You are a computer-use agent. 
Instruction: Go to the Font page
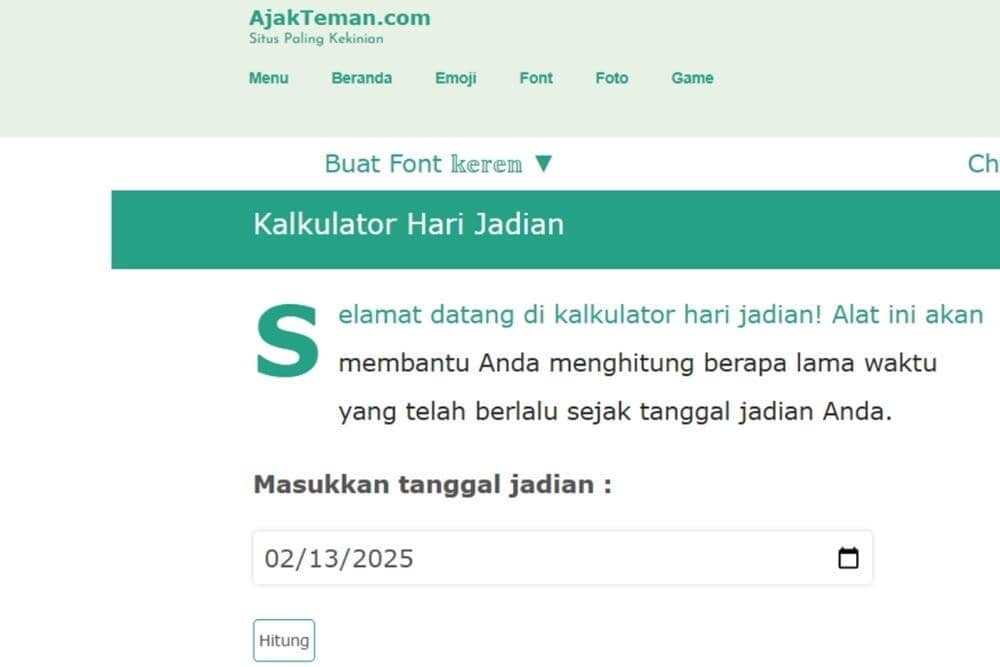535,78
